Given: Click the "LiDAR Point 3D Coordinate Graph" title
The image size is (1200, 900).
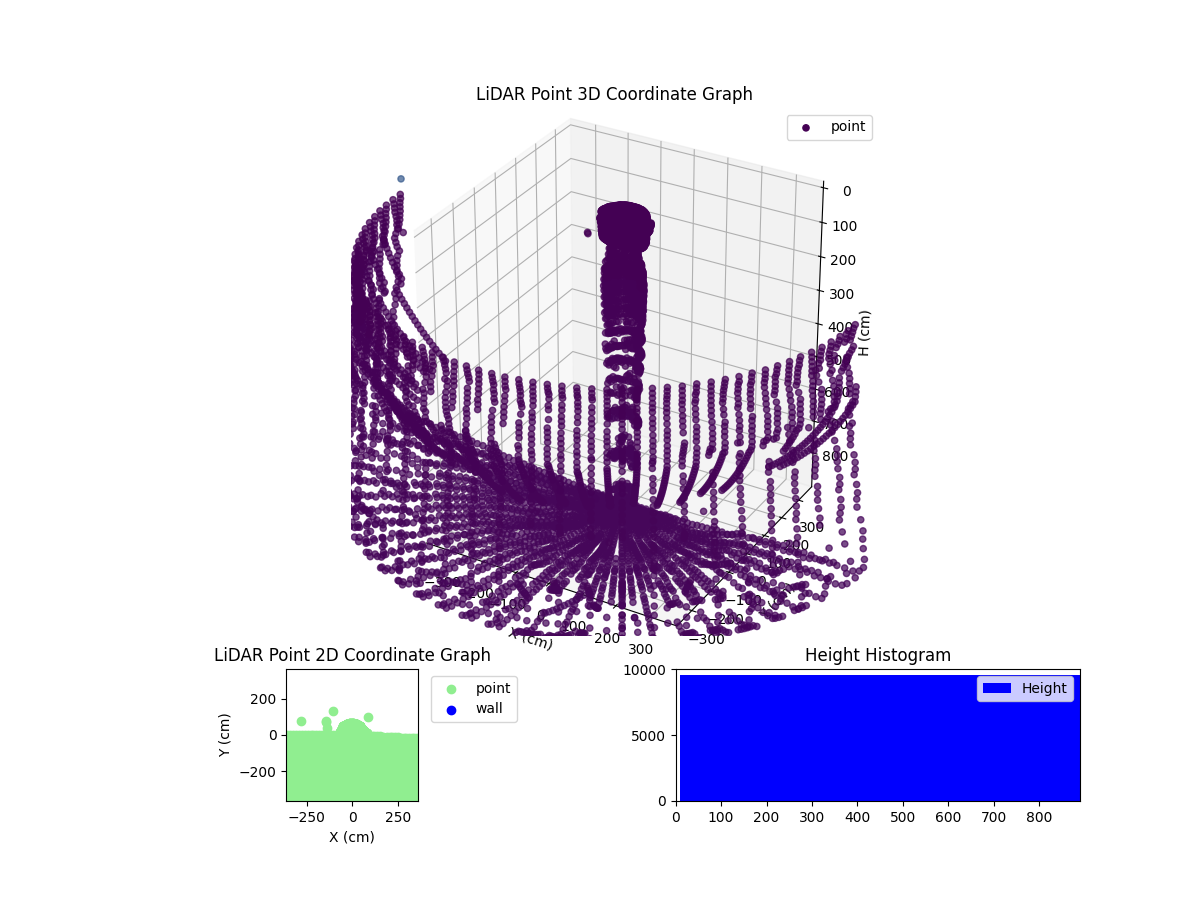Looking at the screenshot, I should point(614,94).
